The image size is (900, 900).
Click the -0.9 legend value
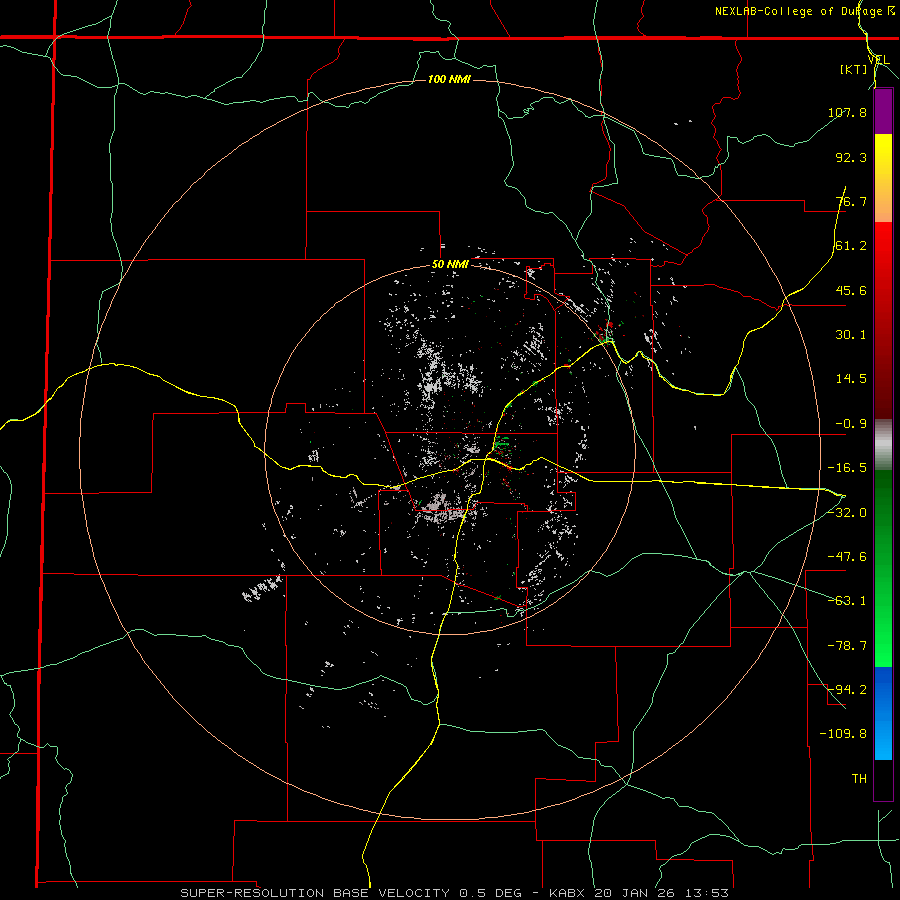pos(851,424)
